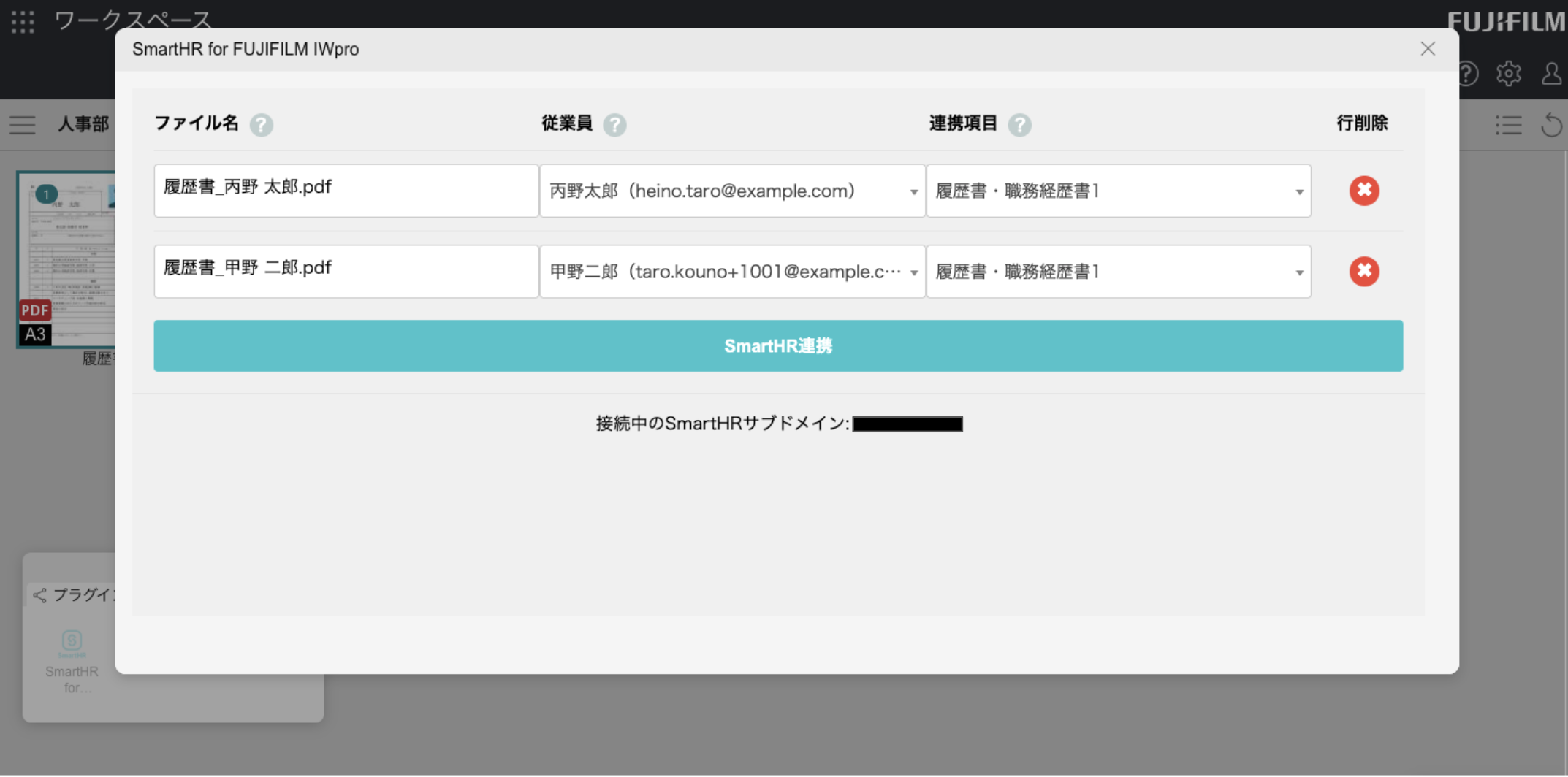The width and height of the screenshot is (1568, 777).
Task: Close the SmartHR for FUJIFILM IWpro dialog
Action: coord(1428,49)
